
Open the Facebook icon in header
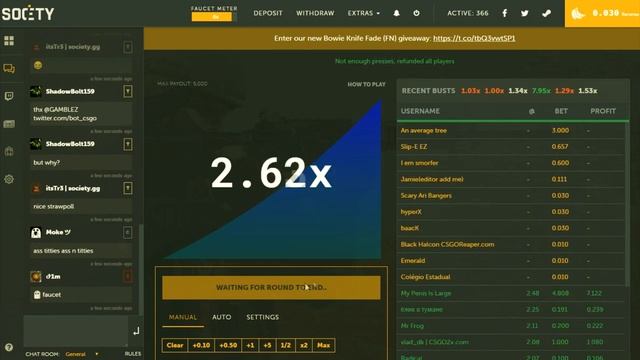(505, 13)
